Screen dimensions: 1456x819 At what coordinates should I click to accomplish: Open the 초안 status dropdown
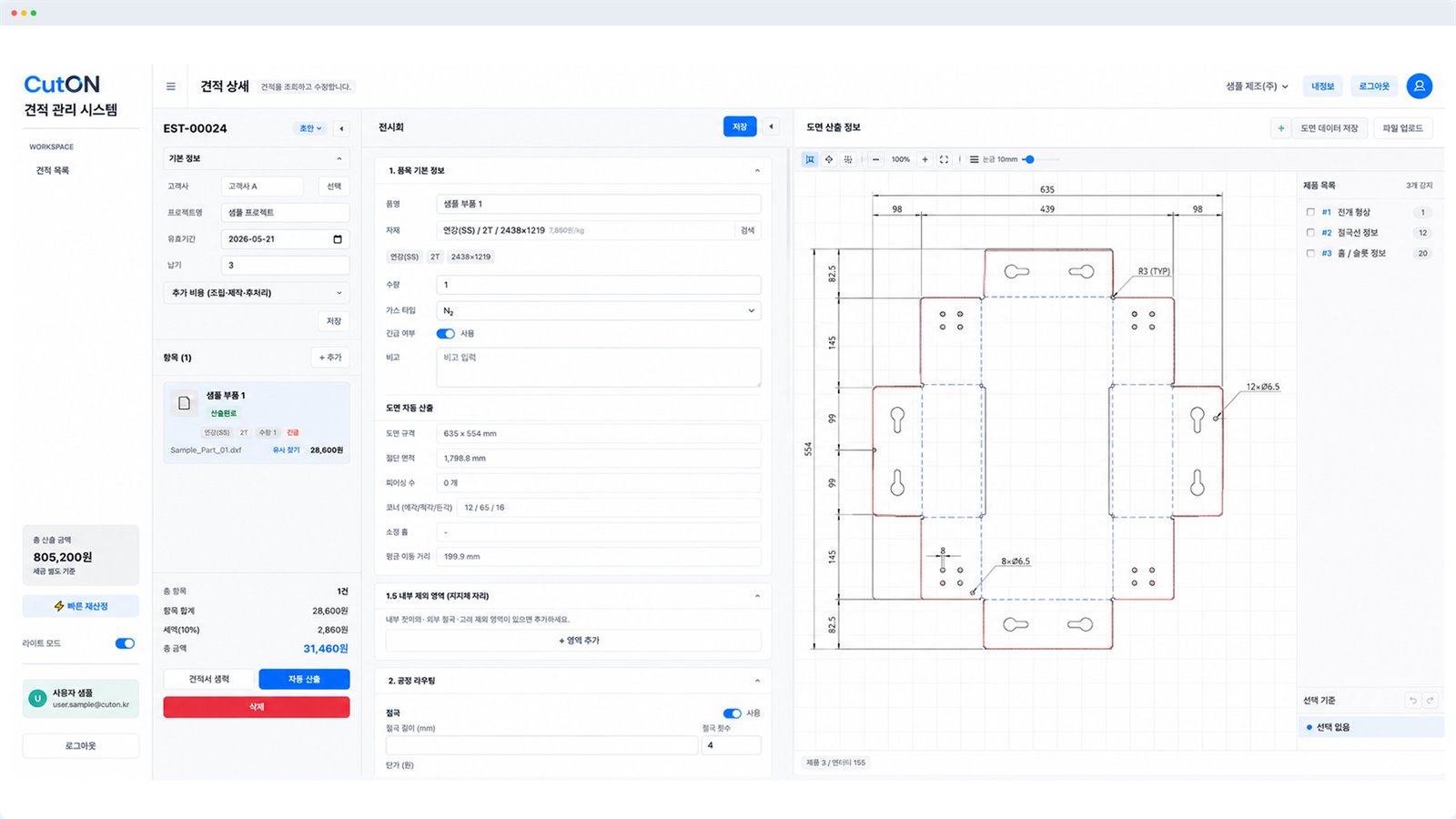coord(310,128)
